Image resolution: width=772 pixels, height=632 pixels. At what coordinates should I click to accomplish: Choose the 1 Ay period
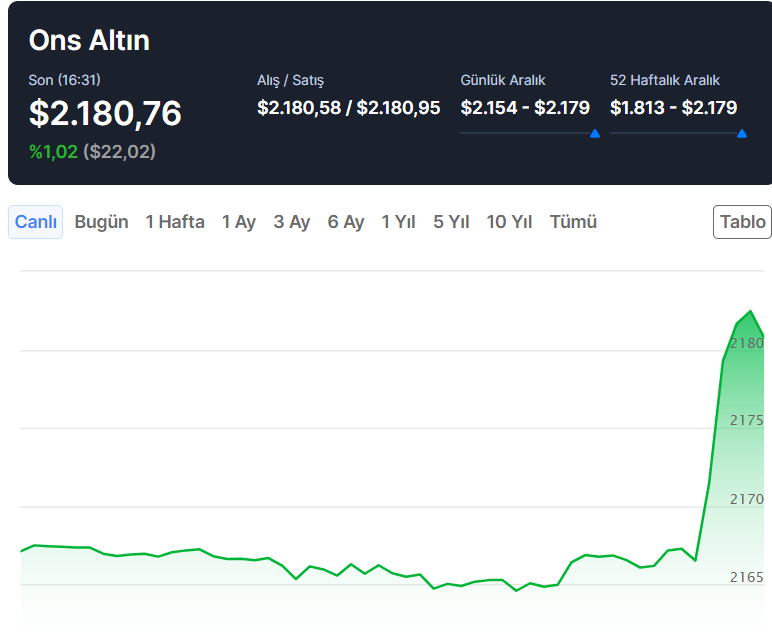[x=239, y=222]
